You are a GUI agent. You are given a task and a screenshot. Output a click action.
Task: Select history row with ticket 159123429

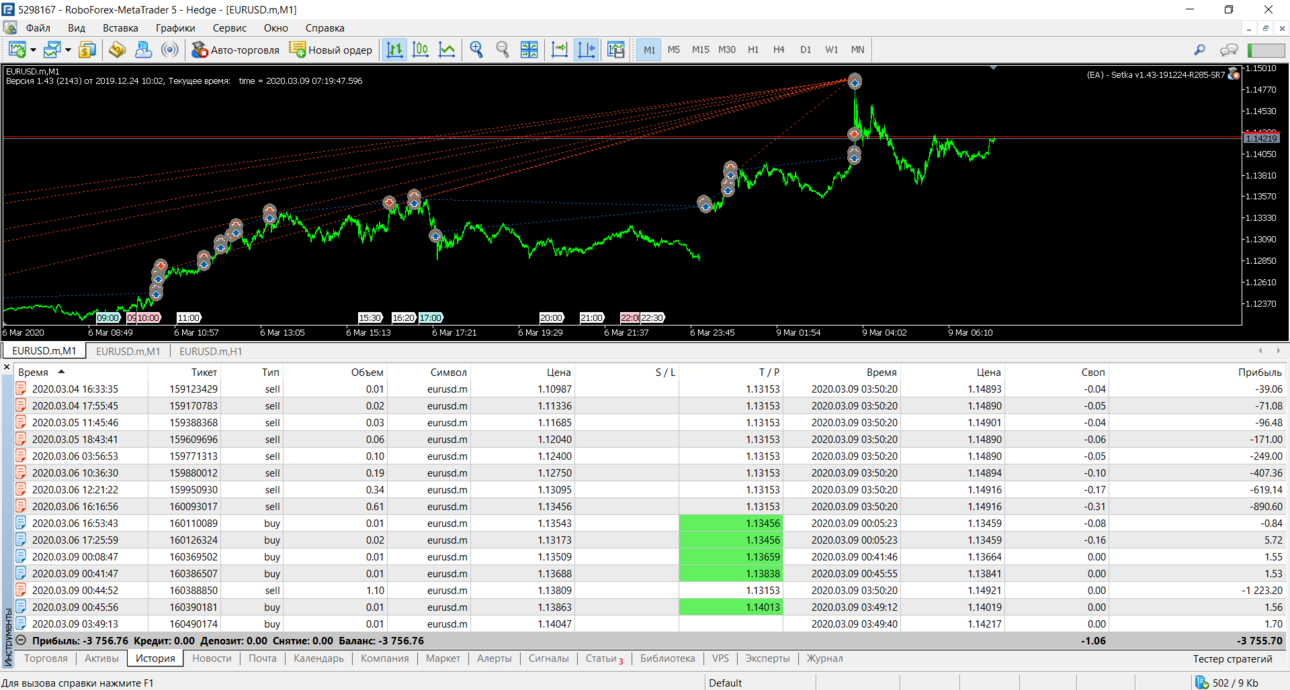pos(651,389)
